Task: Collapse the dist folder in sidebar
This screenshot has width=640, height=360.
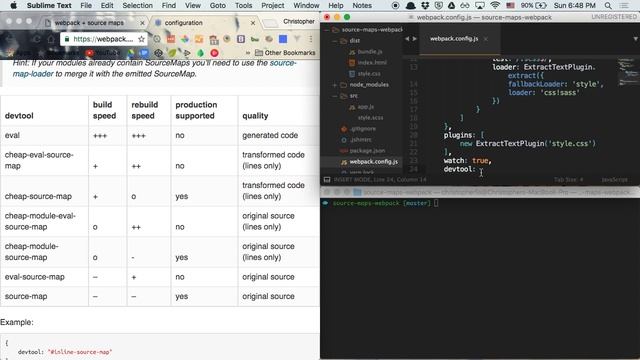Action: (x=335, y=40)
